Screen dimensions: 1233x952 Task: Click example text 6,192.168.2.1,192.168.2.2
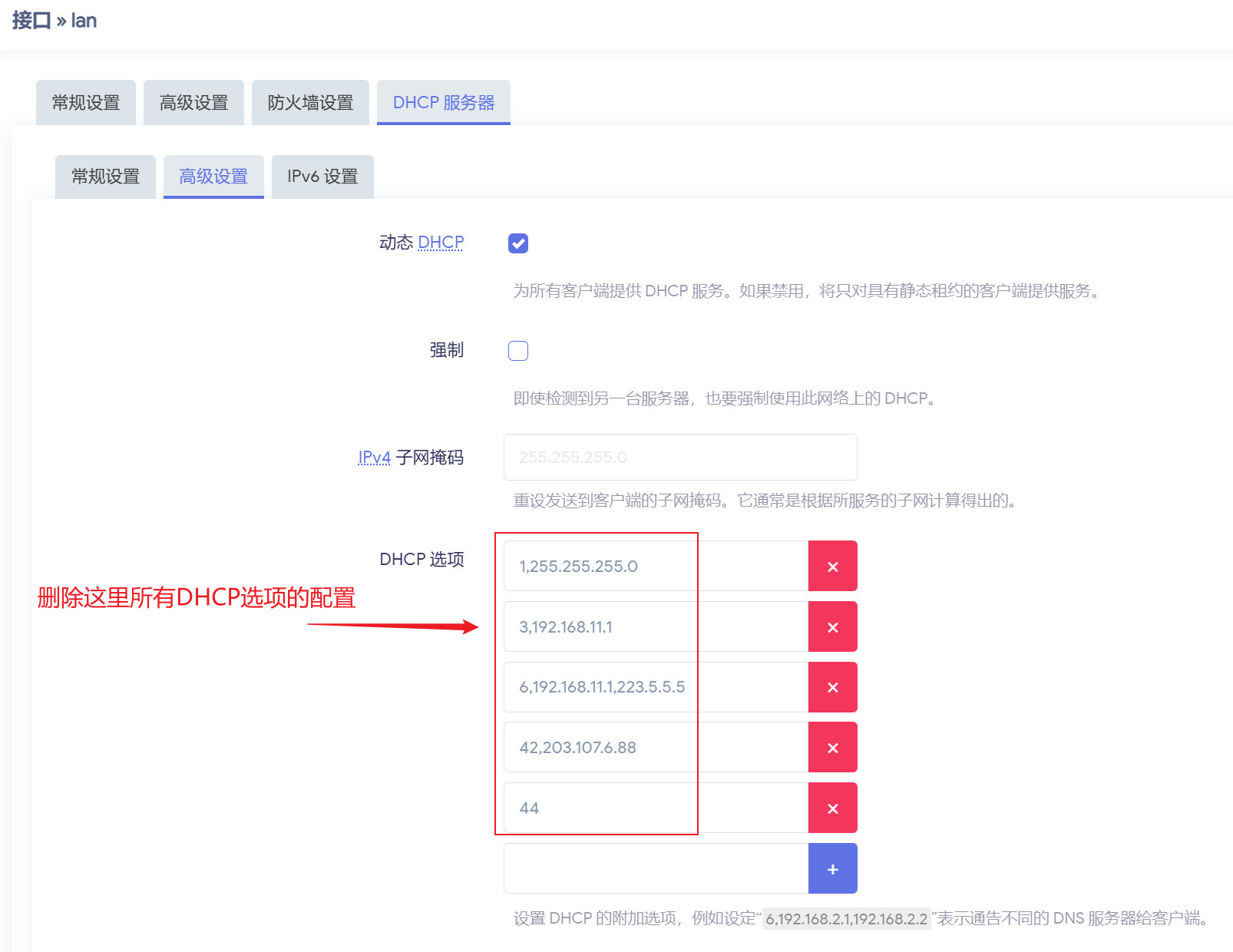pos(847,919)
